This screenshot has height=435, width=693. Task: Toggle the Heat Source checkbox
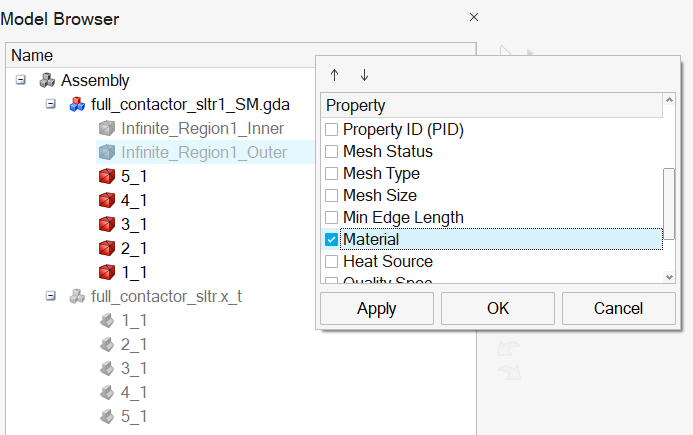pos(332,262)
